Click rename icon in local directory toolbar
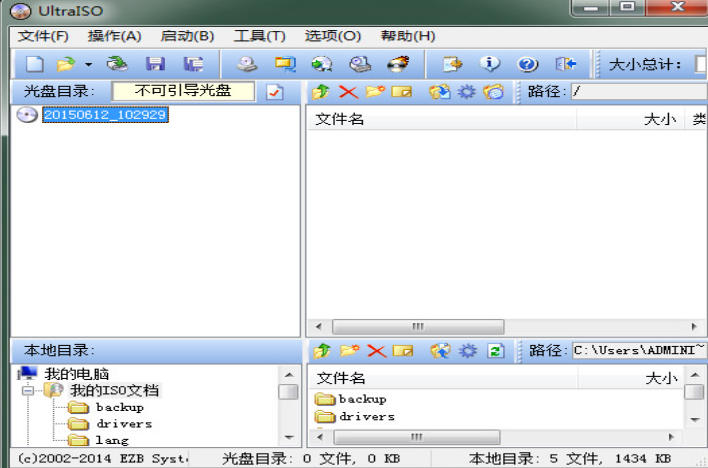The width and height of the screenshot is (708, 468). point(403,351)
